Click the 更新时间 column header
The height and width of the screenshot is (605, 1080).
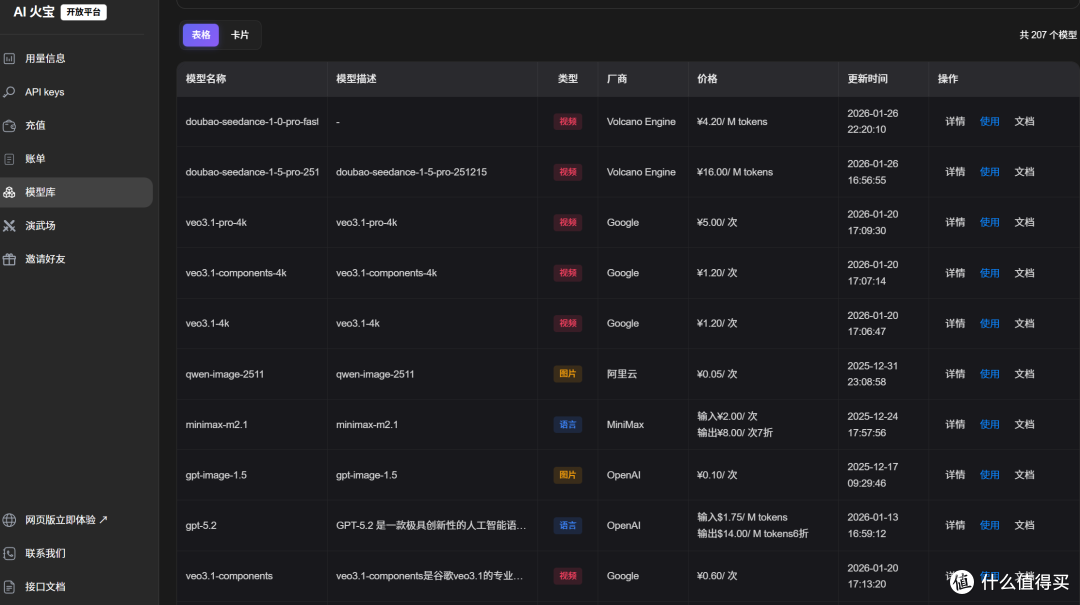[x=867, y=79]
